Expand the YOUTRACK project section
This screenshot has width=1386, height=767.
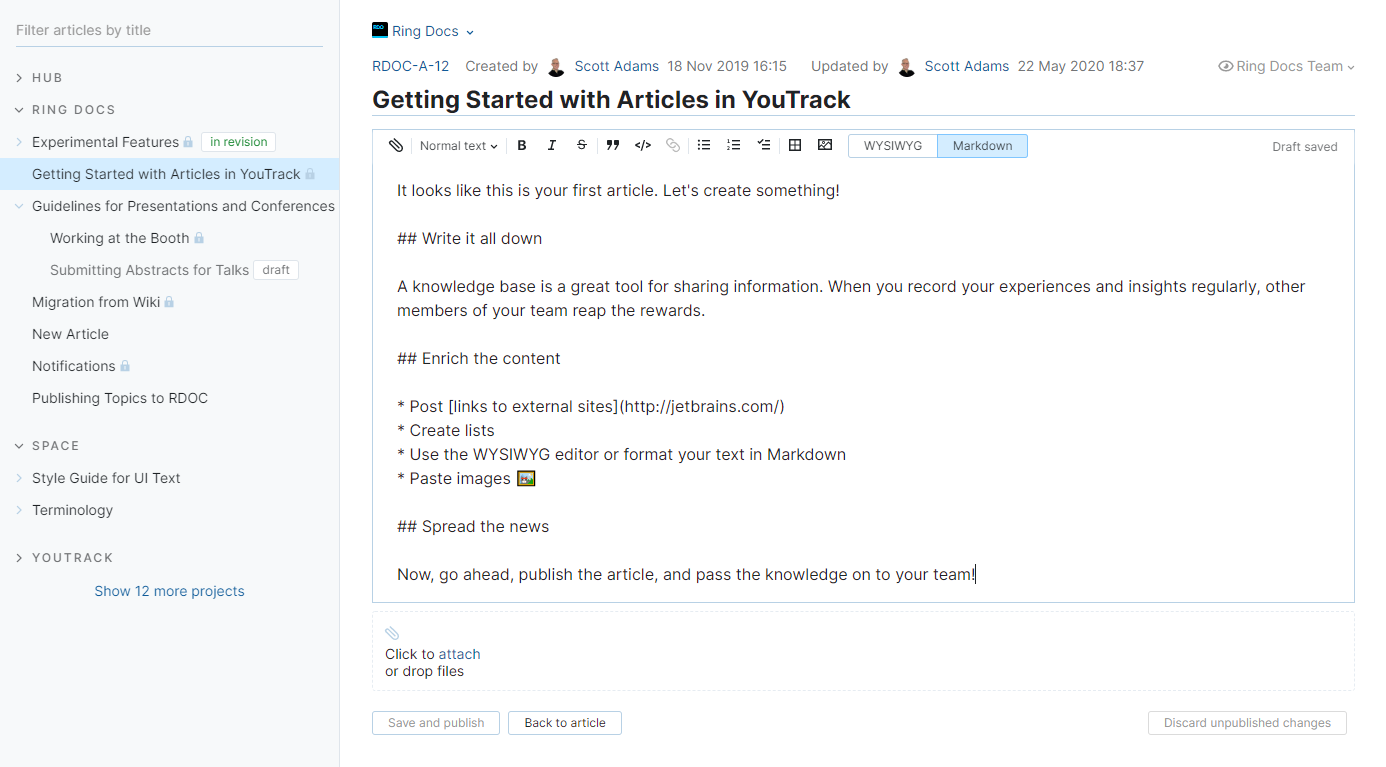pyautogui.click(x=19, y=558)
